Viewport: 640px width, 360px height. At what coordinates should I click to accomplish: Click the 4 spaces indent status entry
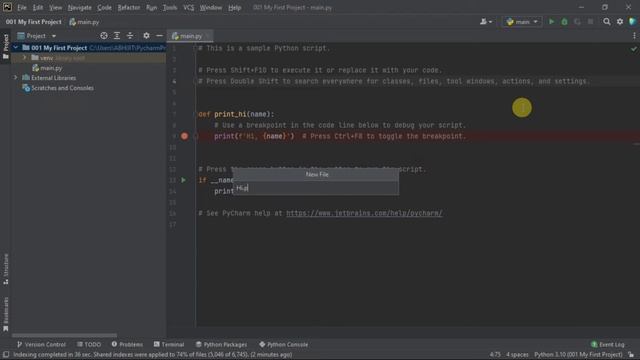pos(517,355)
